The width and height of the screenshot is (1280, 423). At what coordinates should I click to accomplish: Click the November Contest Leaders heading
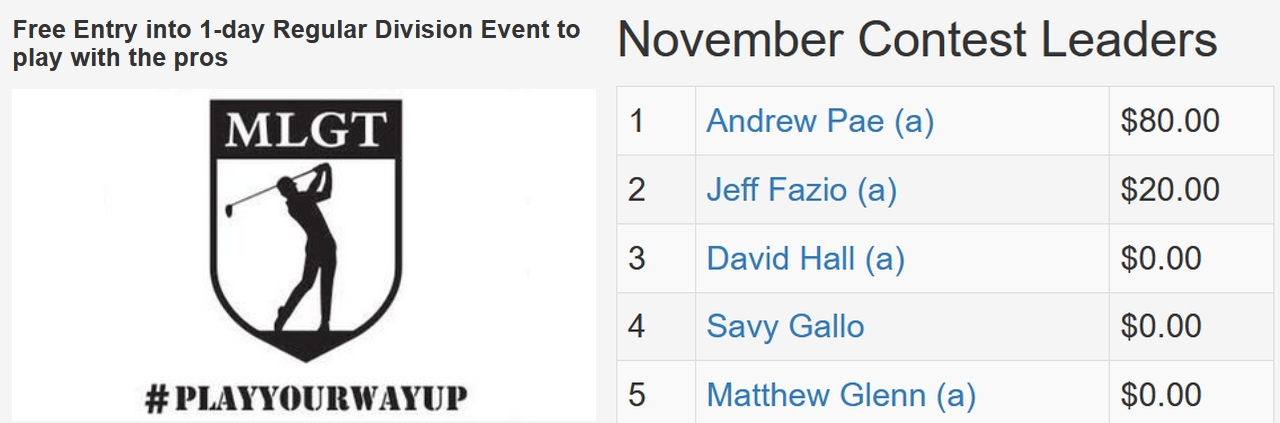(917, 40)
